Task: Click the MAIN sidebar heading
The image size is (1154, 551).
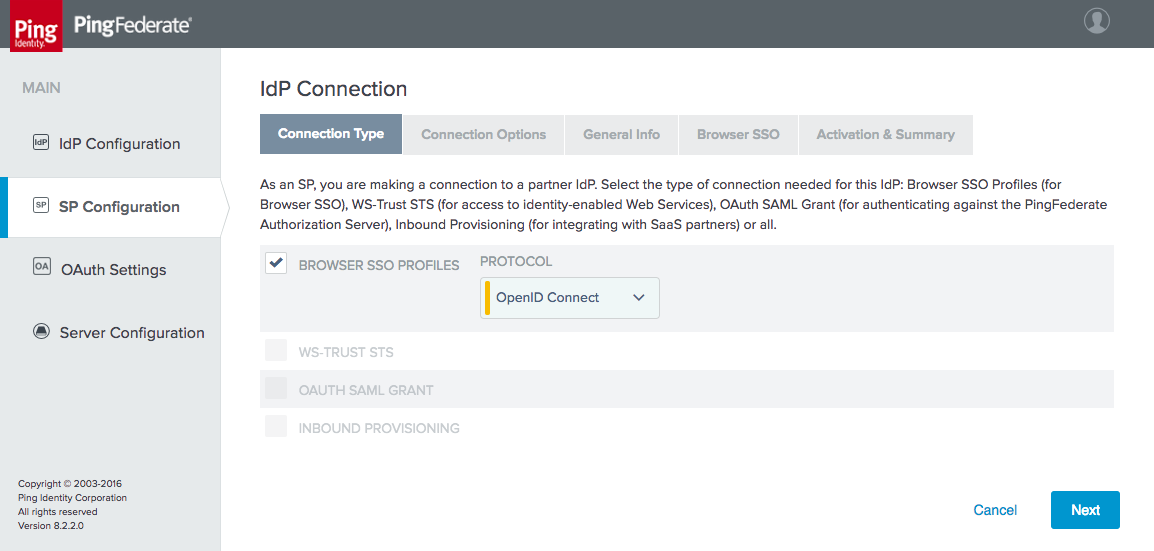Action: click(41, 88)
